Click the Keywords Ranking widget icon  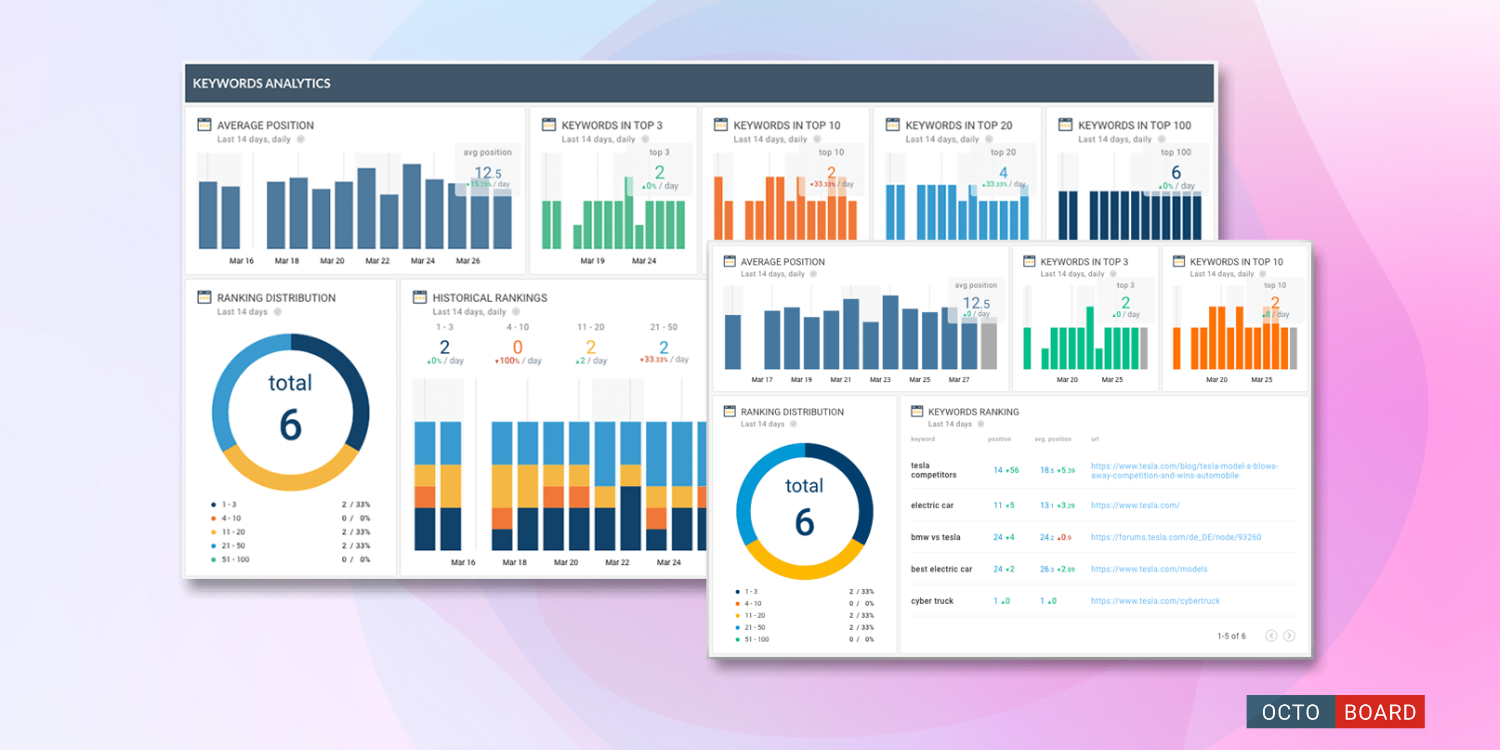[916, 411]
